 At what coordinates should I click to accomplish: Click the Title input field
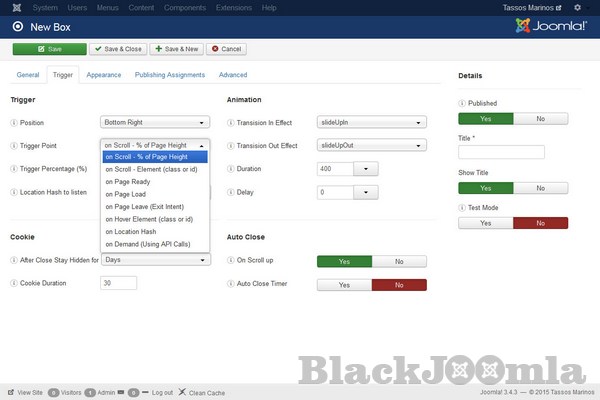click(501, 152)
